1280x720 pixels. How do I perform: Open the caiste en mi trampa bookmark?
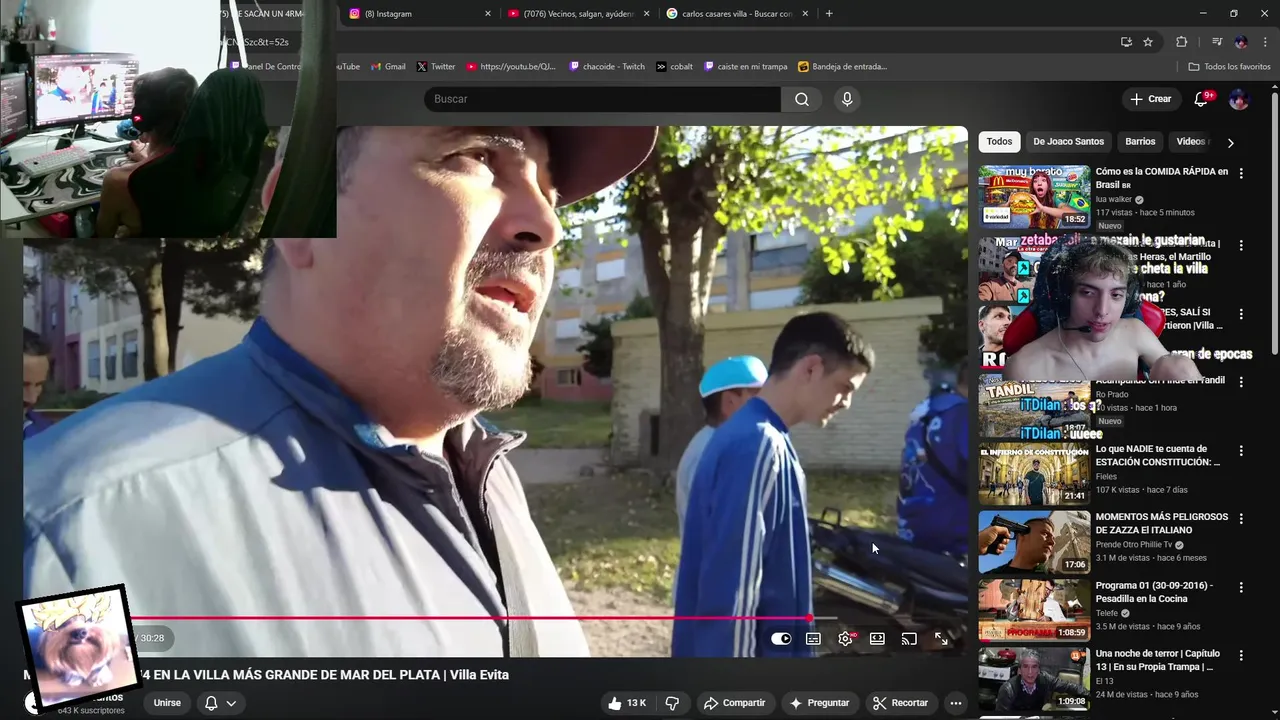coord(745,67)
